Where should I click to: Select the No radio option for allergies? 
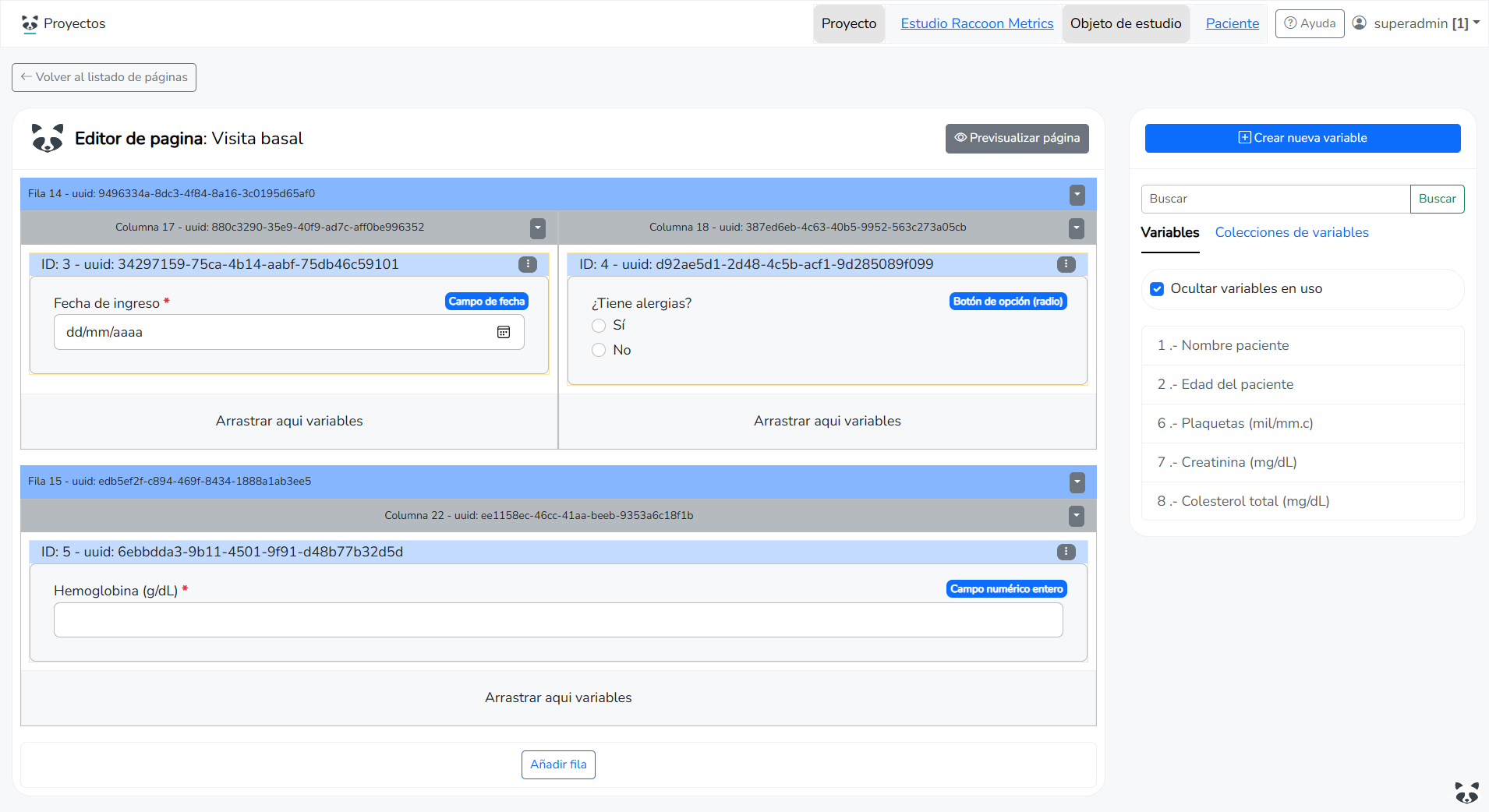pos(599,351)
